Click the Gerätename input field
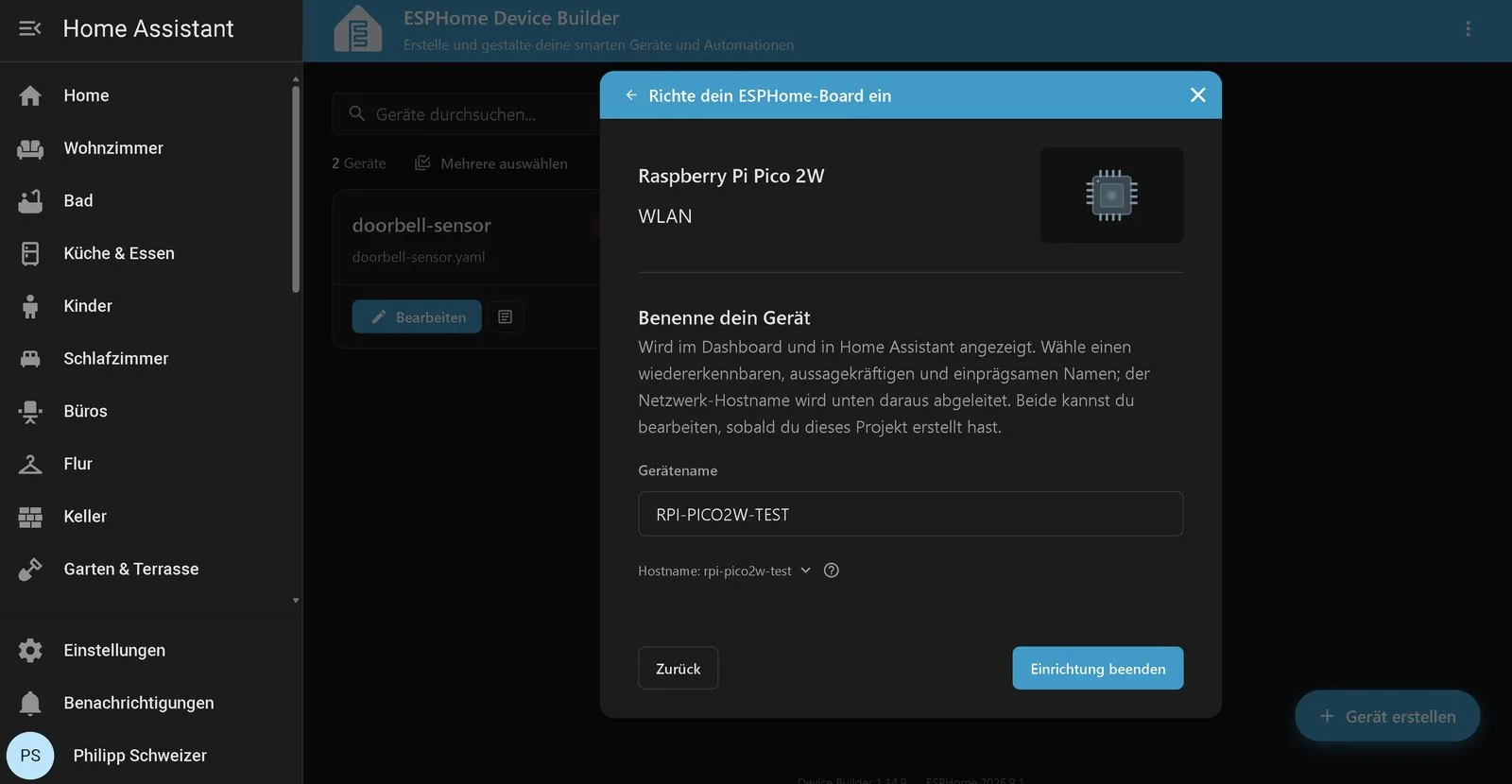This screenshot has height=784, width=1512. (911, 514)
